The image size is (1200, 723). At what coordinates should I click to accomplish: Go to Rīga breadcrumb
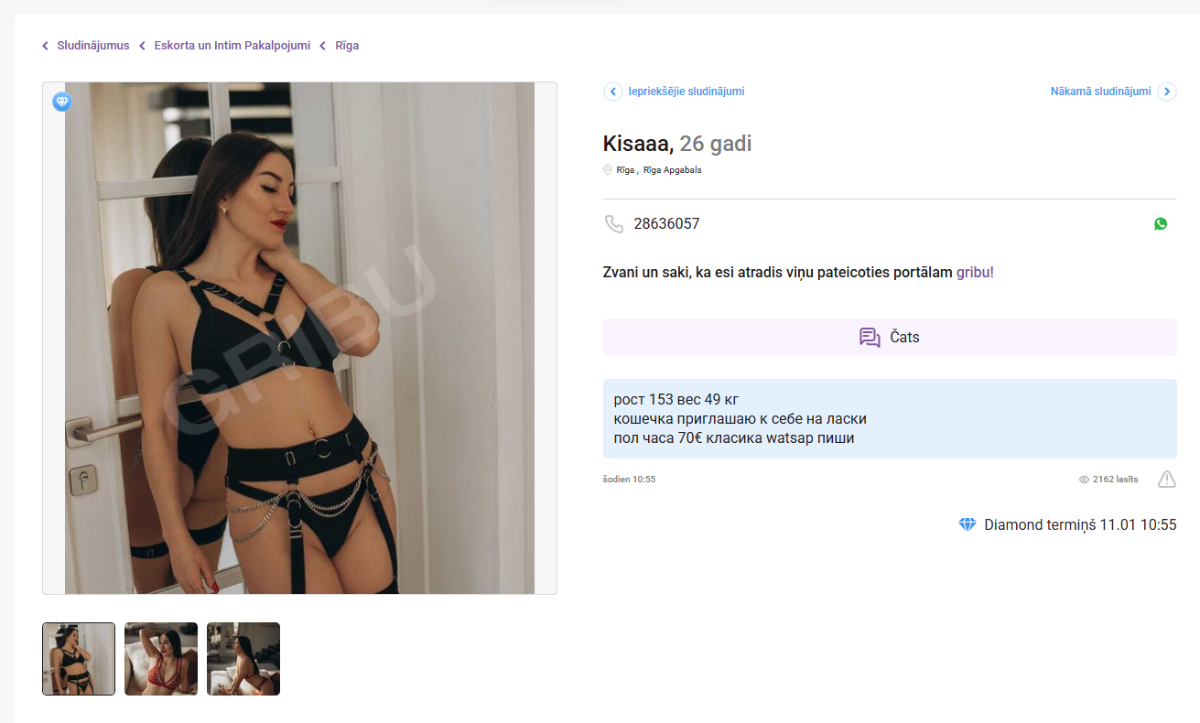tap(347, 46)
